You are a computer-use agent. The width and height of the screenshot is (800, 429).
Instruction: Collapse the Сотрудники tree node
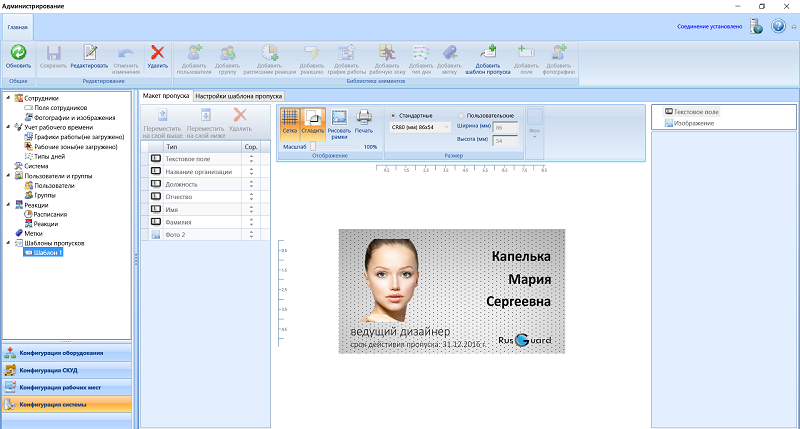tap(8, 99)
